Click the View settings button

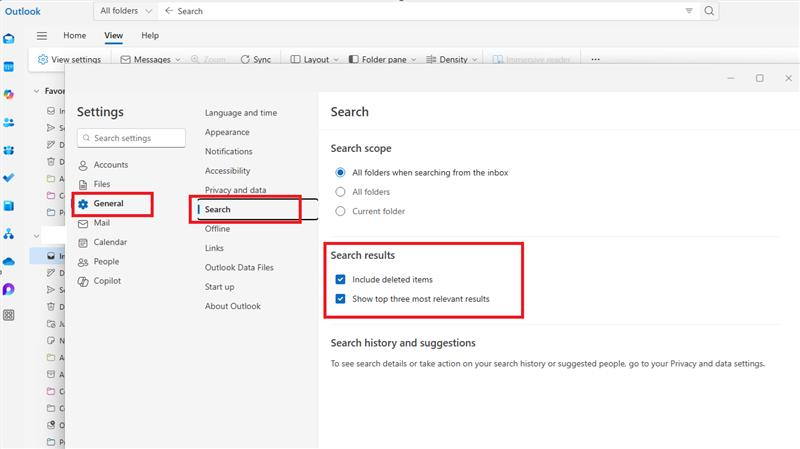pos(69,60)
